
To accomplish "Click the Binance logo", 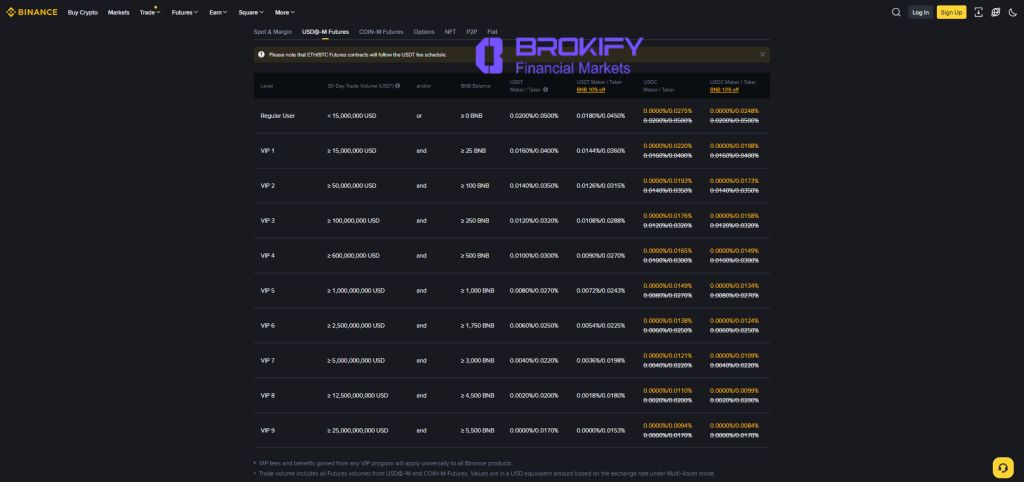I will pos(31,12).
